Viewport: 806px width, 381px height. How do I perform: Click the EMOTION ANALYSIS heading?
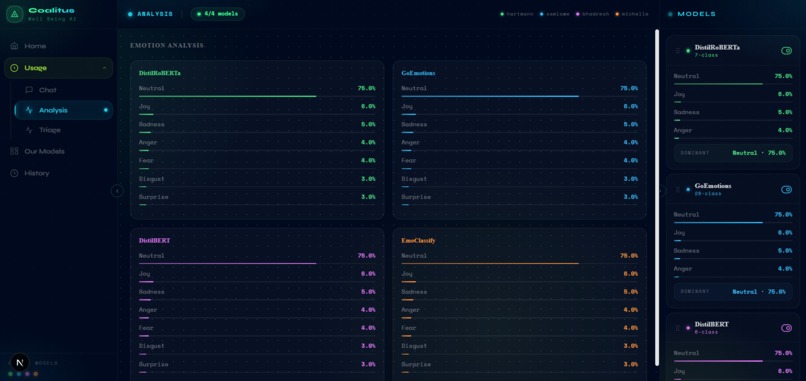click(x=167, y=46)
